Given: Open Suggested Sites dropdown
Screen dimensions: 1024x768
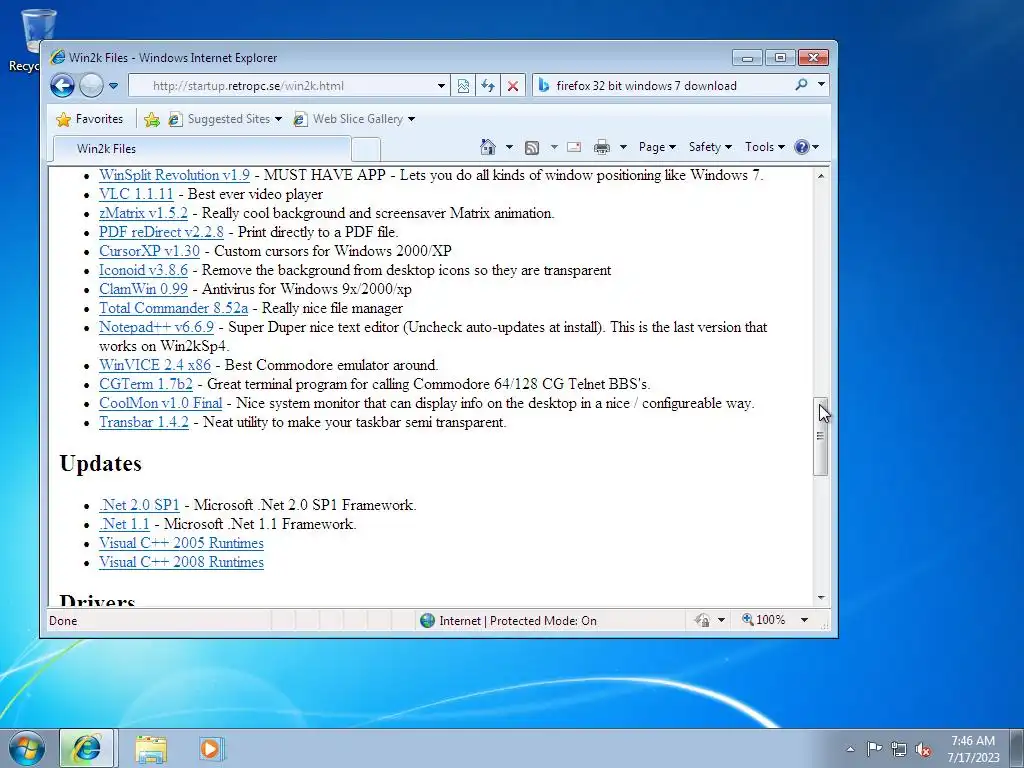Looking at the screenshot, I should click(x=225, y=119).
